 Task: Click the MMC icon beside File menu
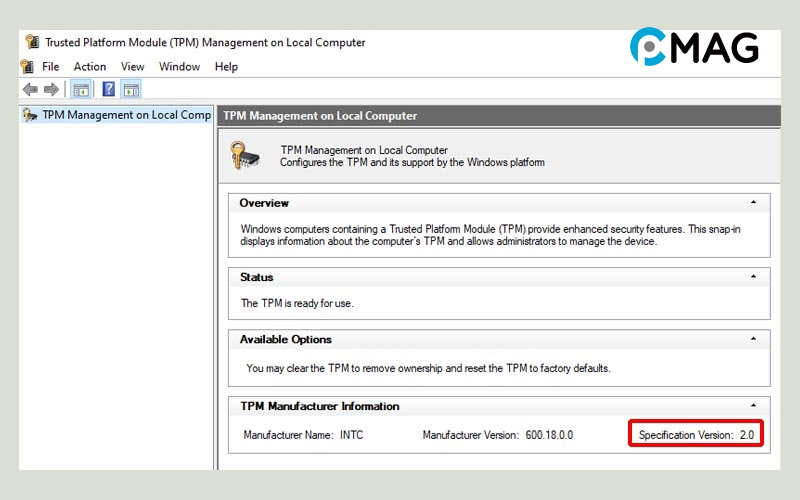coord(27,67)
